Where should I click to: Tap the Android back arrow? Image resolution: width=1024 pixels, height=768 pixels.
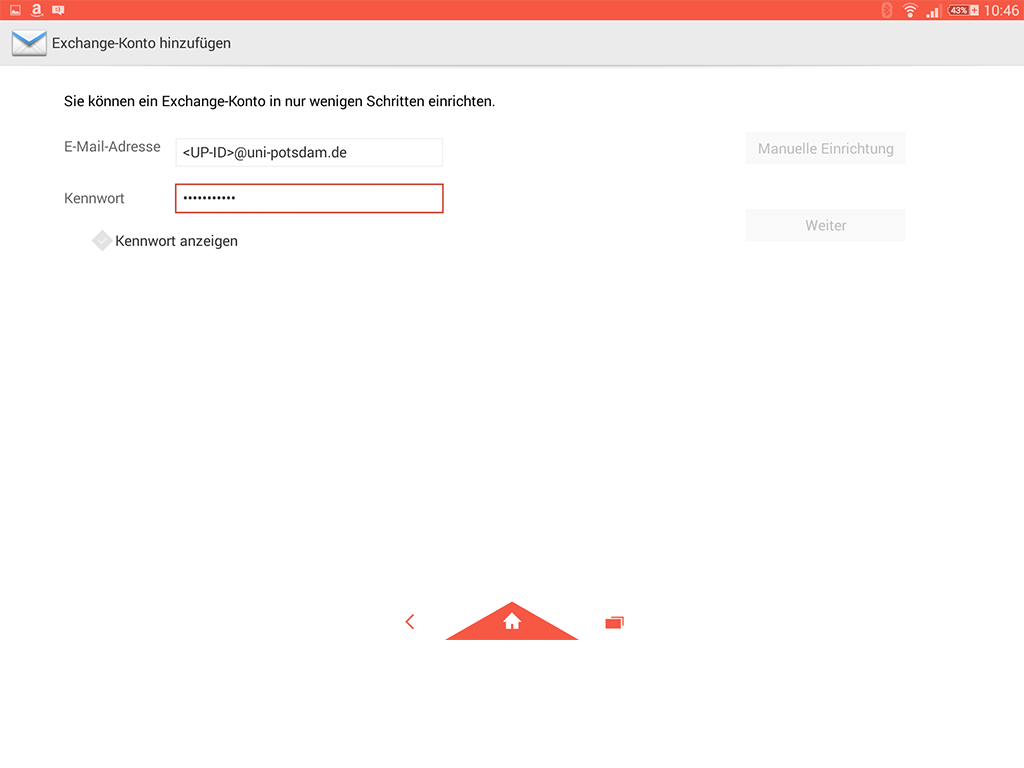click(x=410, y=622)
